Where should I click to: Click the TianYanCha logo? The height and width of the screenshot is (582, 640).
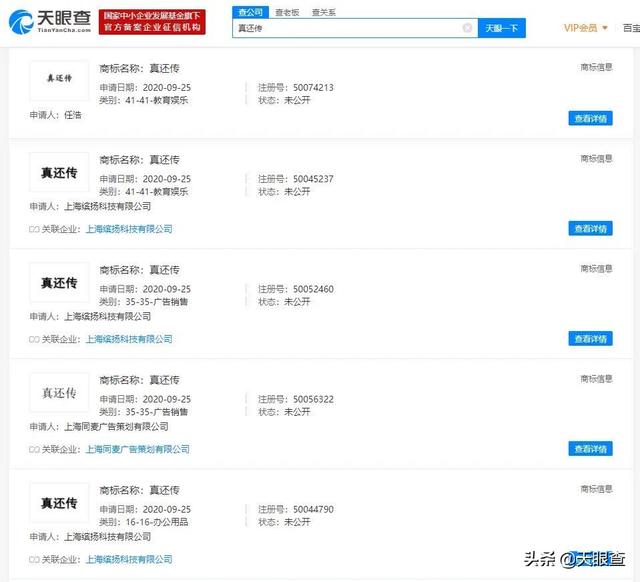point(50,22)
